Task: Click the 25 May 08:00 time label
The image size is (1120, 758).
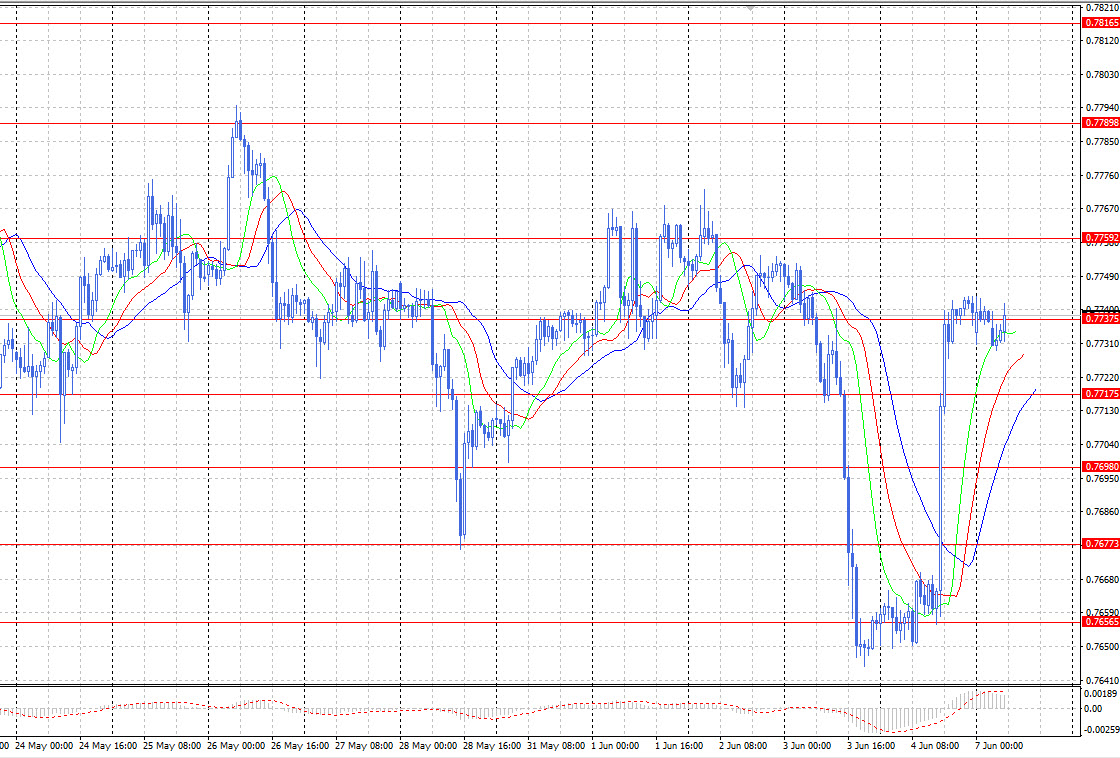Action: [172, 746]
